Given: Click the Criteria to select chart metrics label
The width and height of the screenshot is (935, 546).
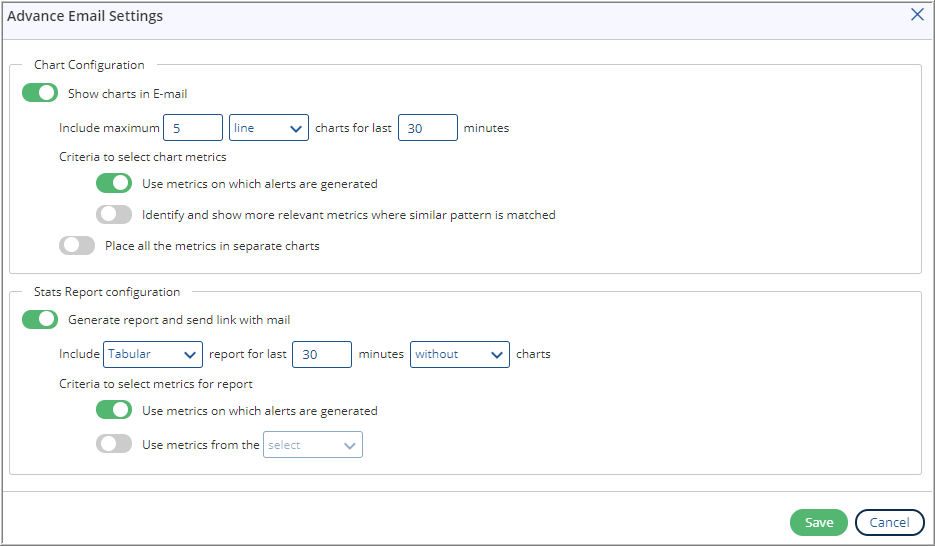Looking at the screenshot, I should [x=143, y=157].
